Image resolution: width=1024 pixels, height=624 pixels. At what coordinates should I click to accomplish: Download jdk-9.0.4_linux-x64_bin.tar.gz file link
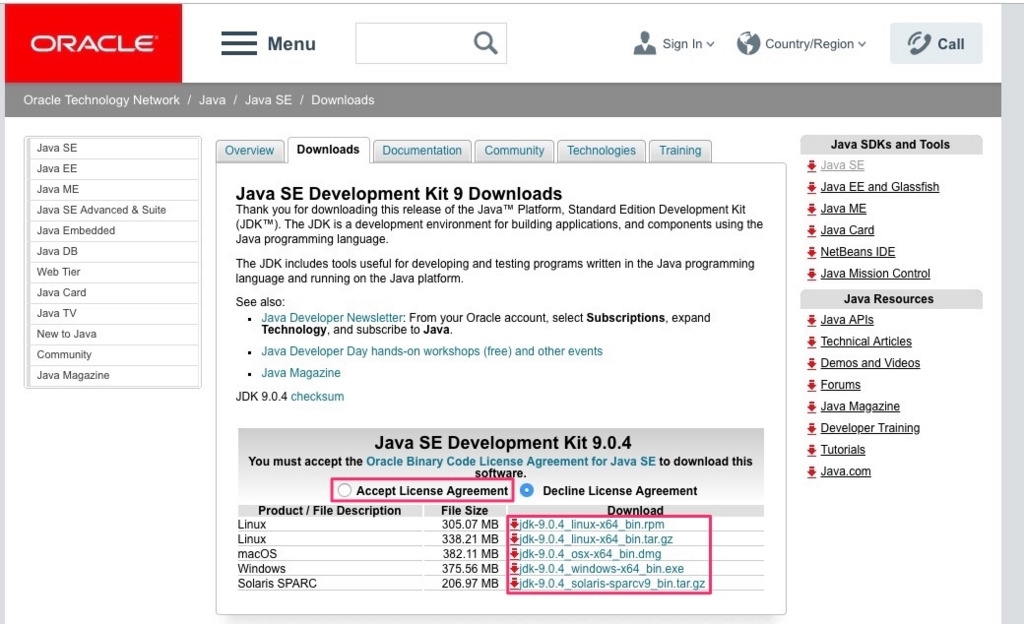[596, 539]
